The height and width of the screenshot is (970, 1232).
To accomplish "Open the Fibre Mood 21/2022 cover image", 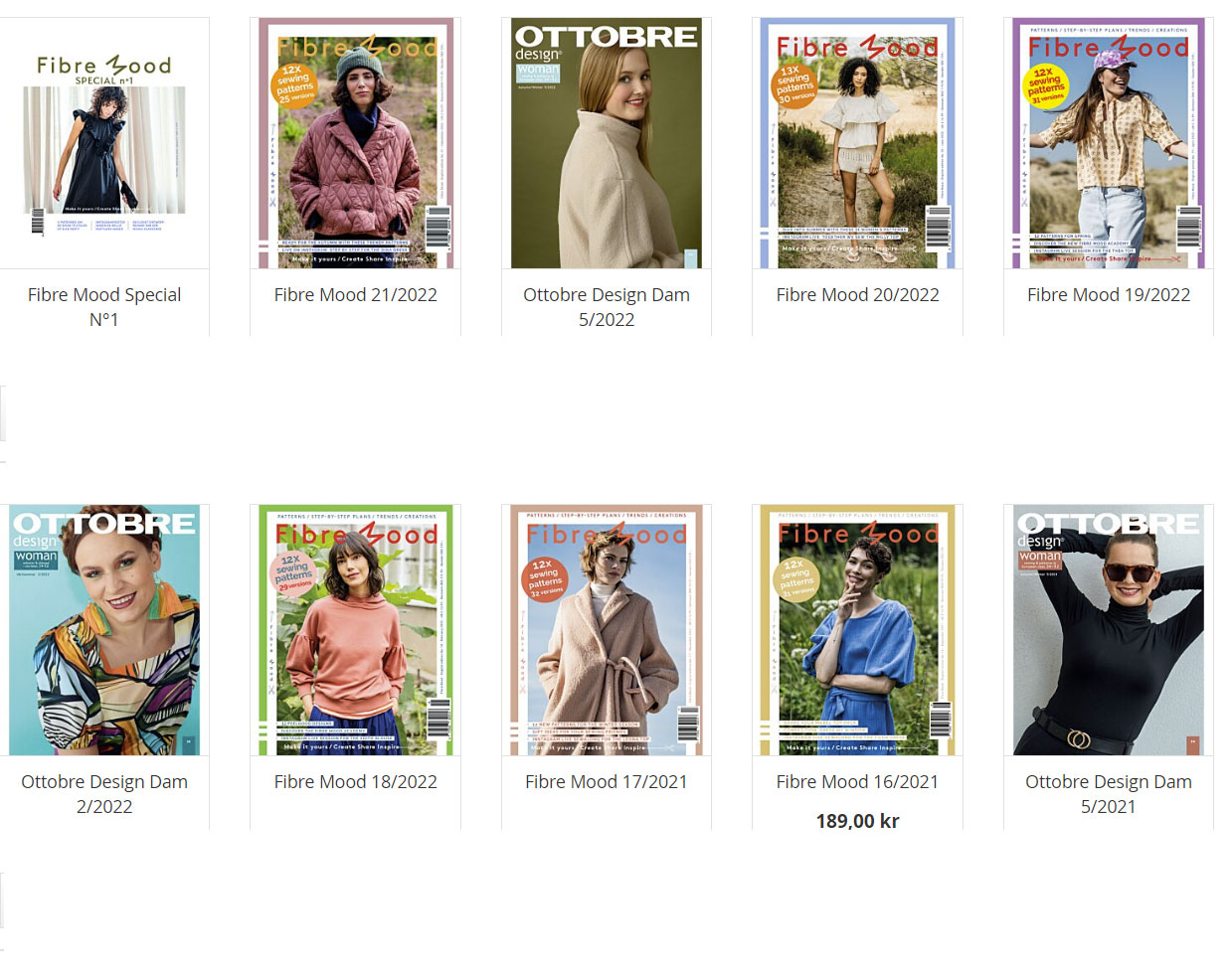I will (355, 143).
